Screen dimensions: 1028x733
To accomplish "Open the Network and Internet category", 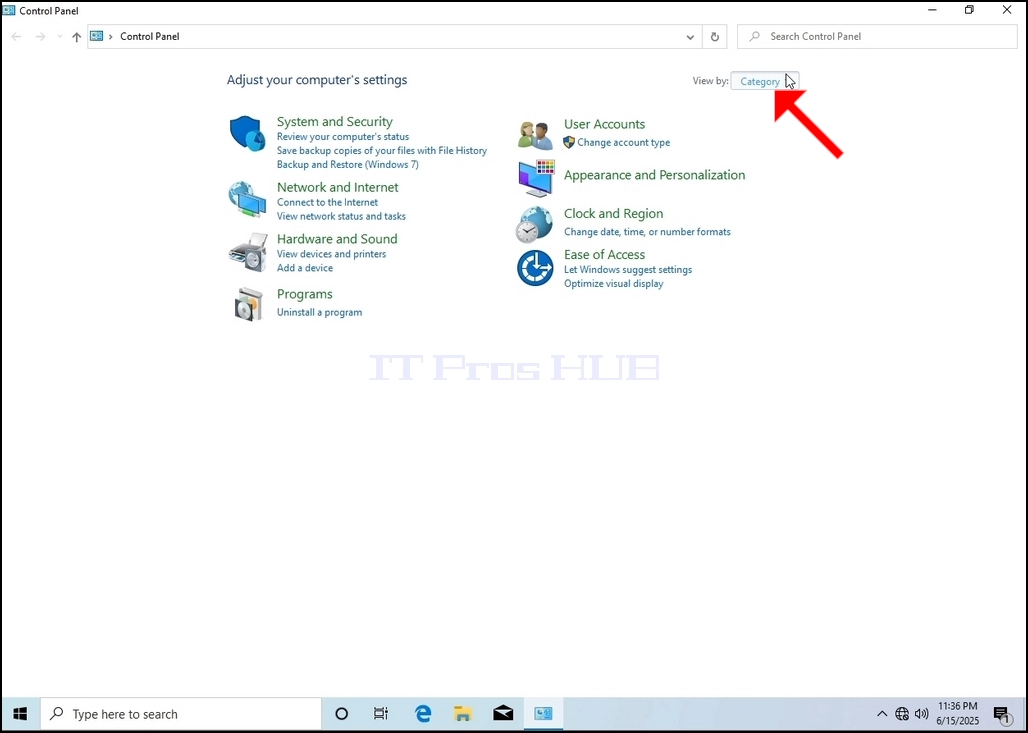I will [x=338, y=187].
